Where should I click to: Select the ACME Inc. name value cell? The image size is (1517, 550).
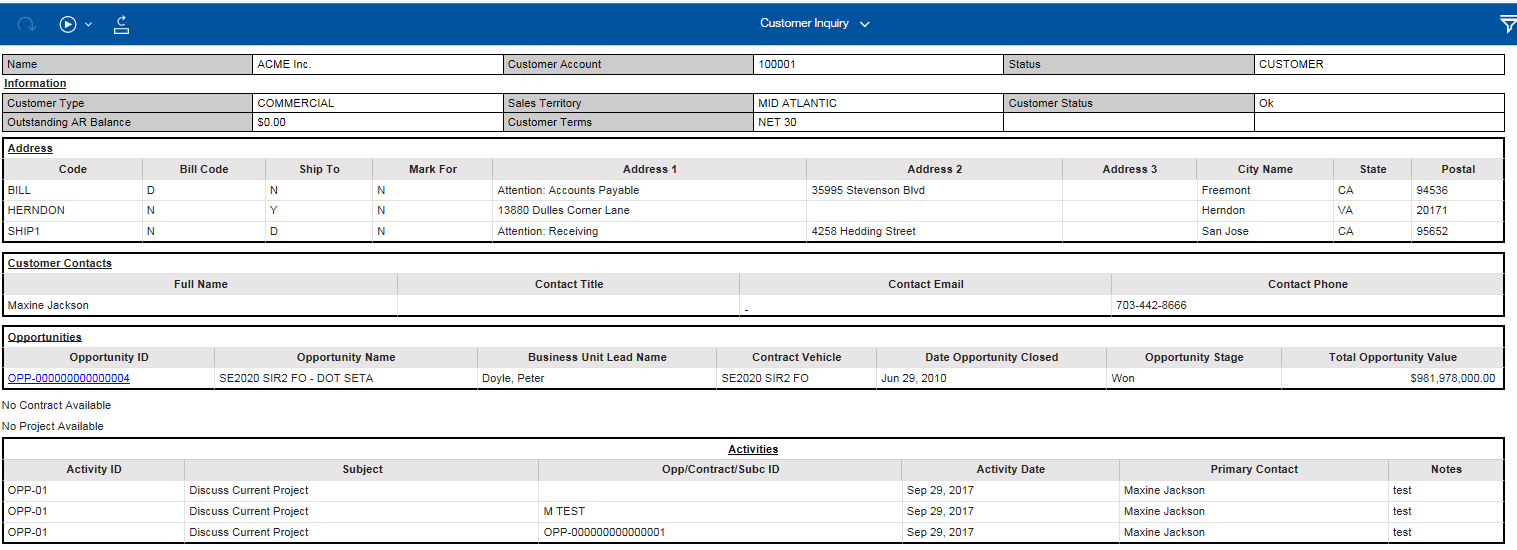pos(284,64)
